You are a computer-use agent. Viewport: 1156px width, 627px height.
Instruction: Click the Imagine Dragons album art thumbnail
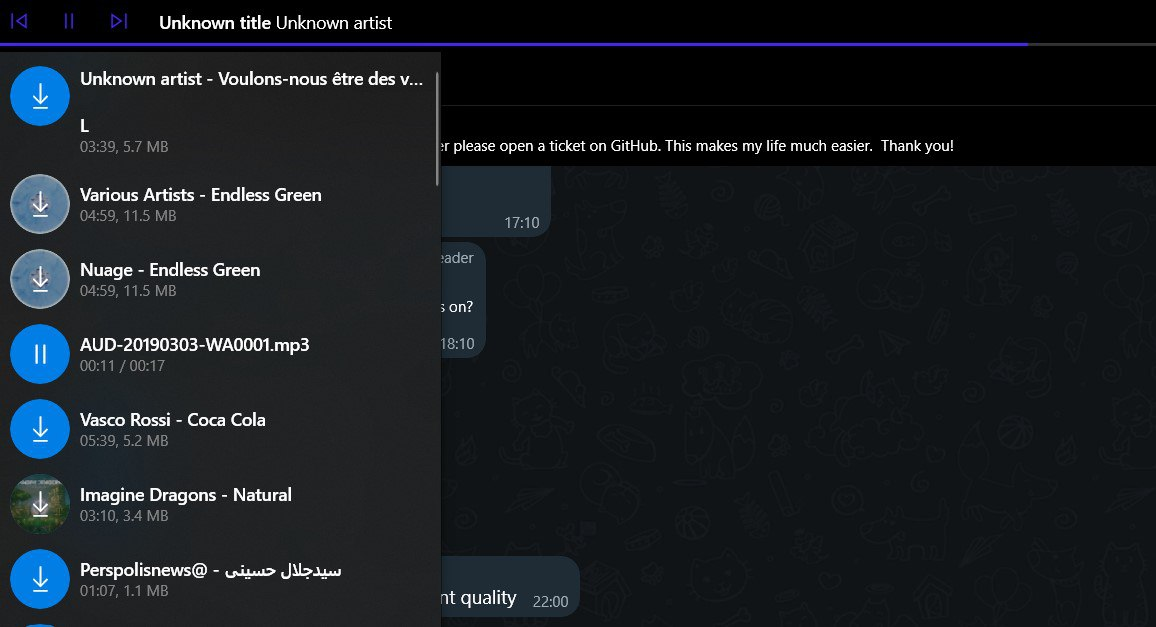coord(40,504)
